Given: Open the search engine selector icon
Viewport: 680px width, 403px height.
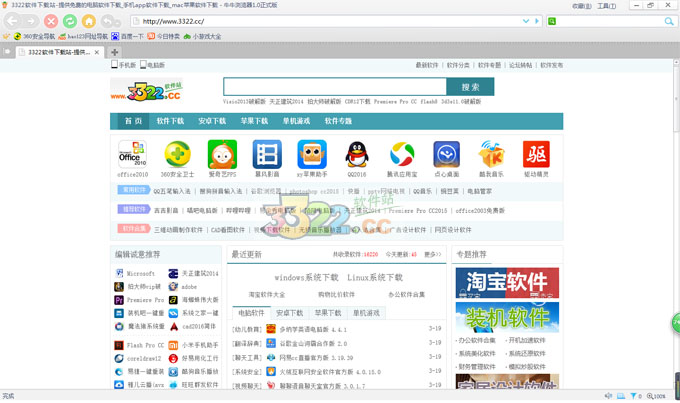Looking at the screenshot, I should [x=552, y=21].
